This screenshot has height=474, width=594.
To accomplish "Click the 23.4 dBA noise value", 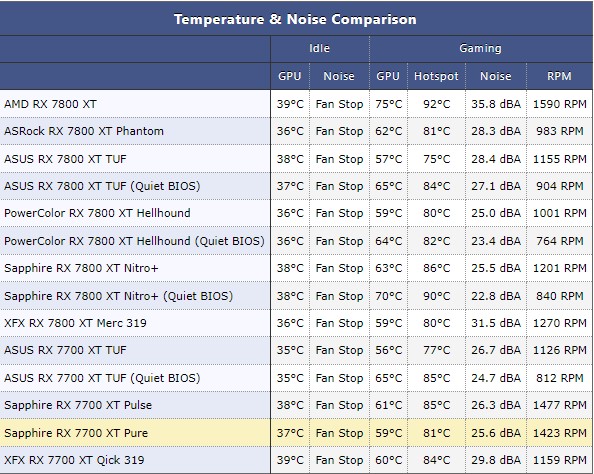I will tap(496, 241).
